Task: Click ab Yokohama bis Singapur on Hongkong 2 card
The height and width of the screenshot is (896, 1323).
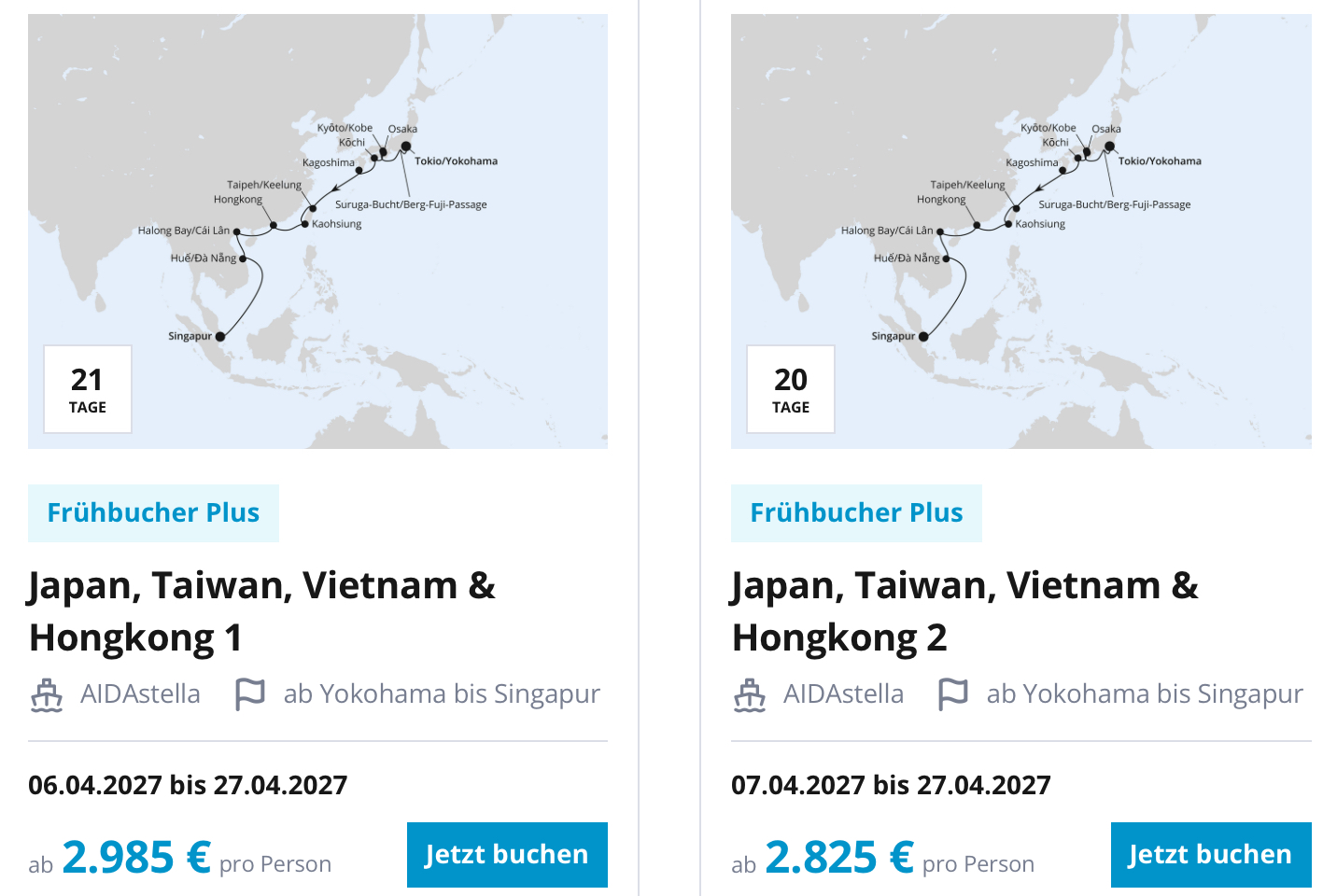Action: (1145, 694)
